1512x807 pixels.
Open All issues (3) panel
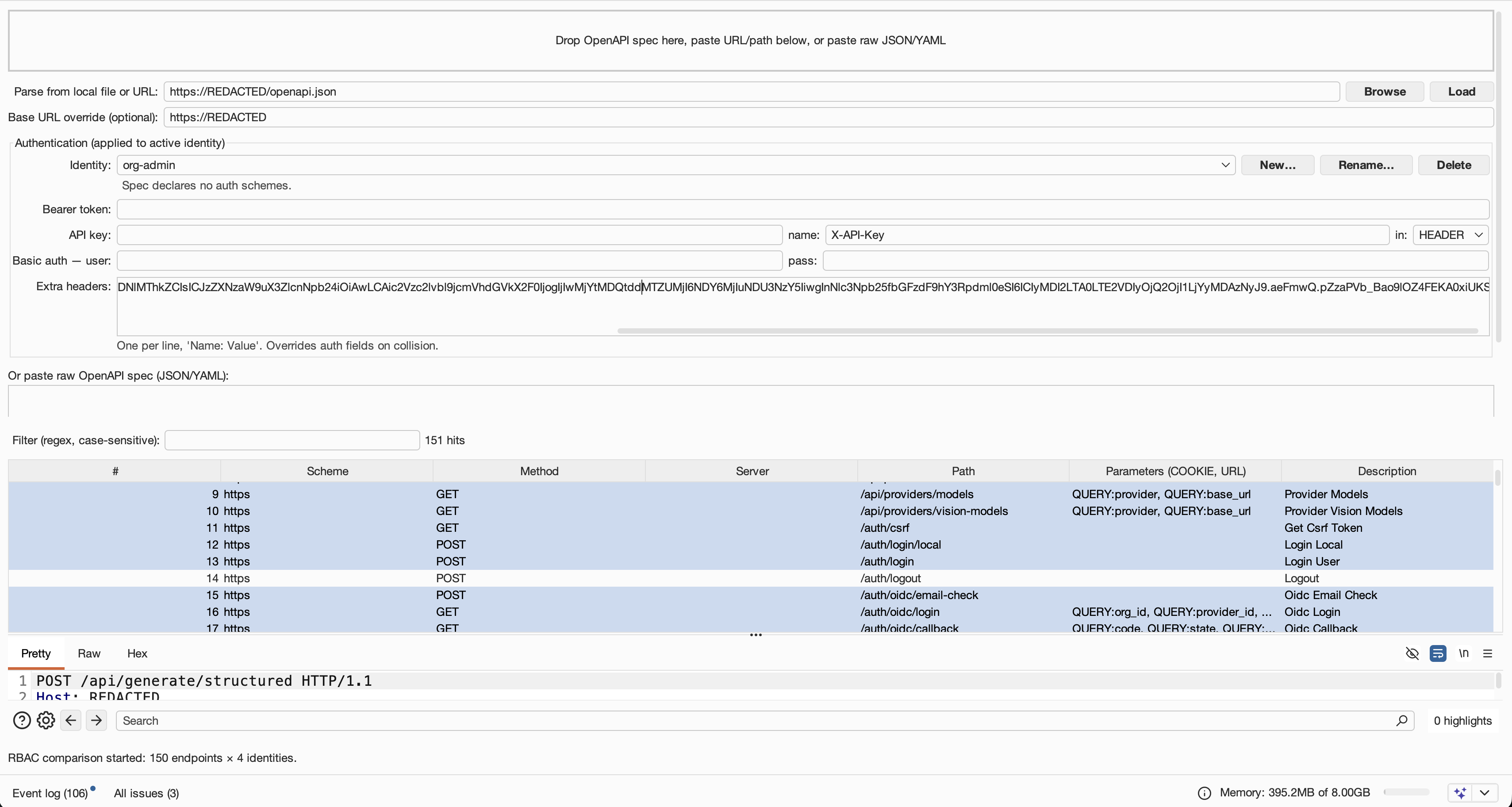(x=146, y=793)
